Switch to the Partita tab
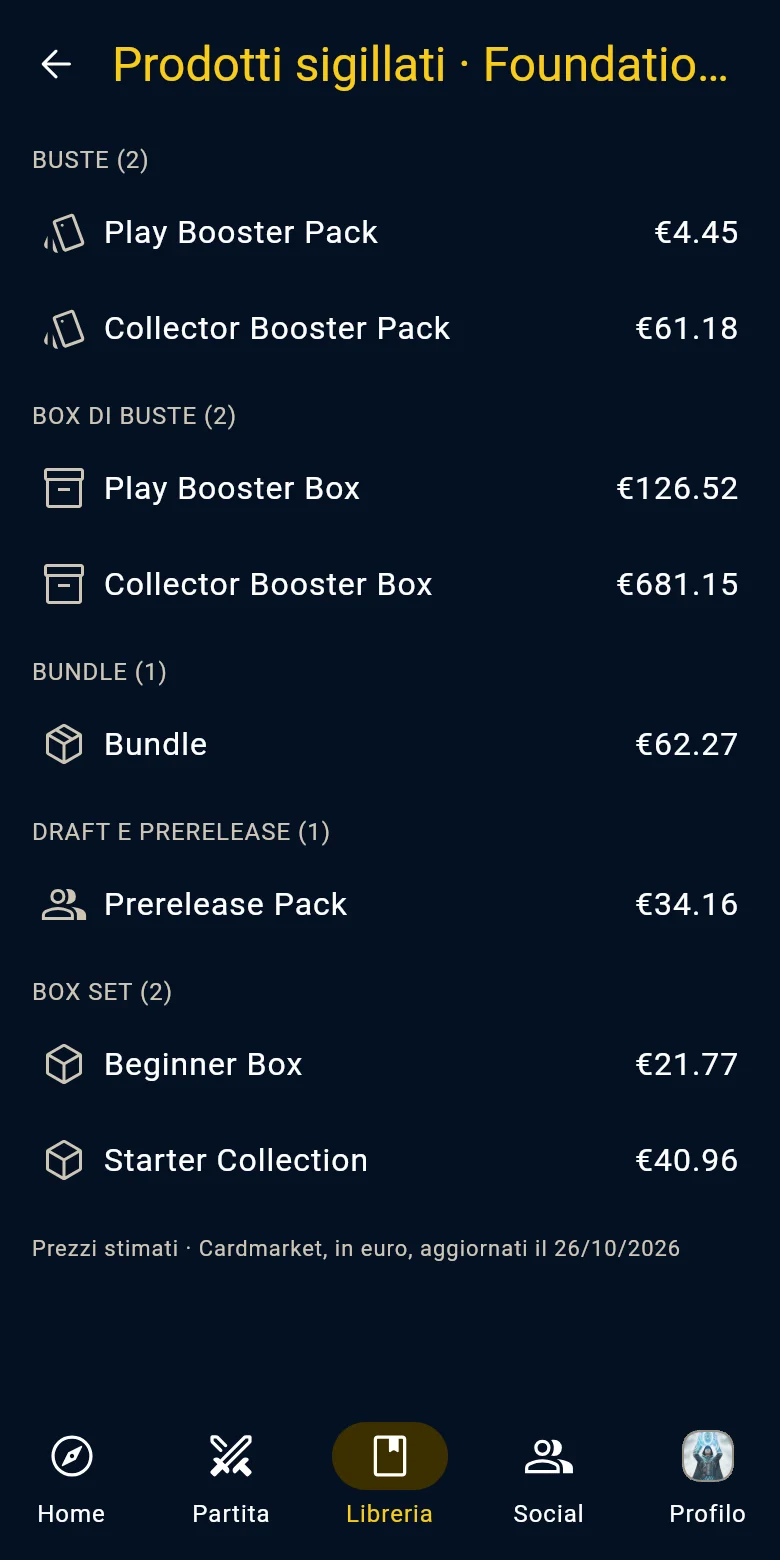The width and height of the screenshot is (780, 1560). (x=231, y=1478)
